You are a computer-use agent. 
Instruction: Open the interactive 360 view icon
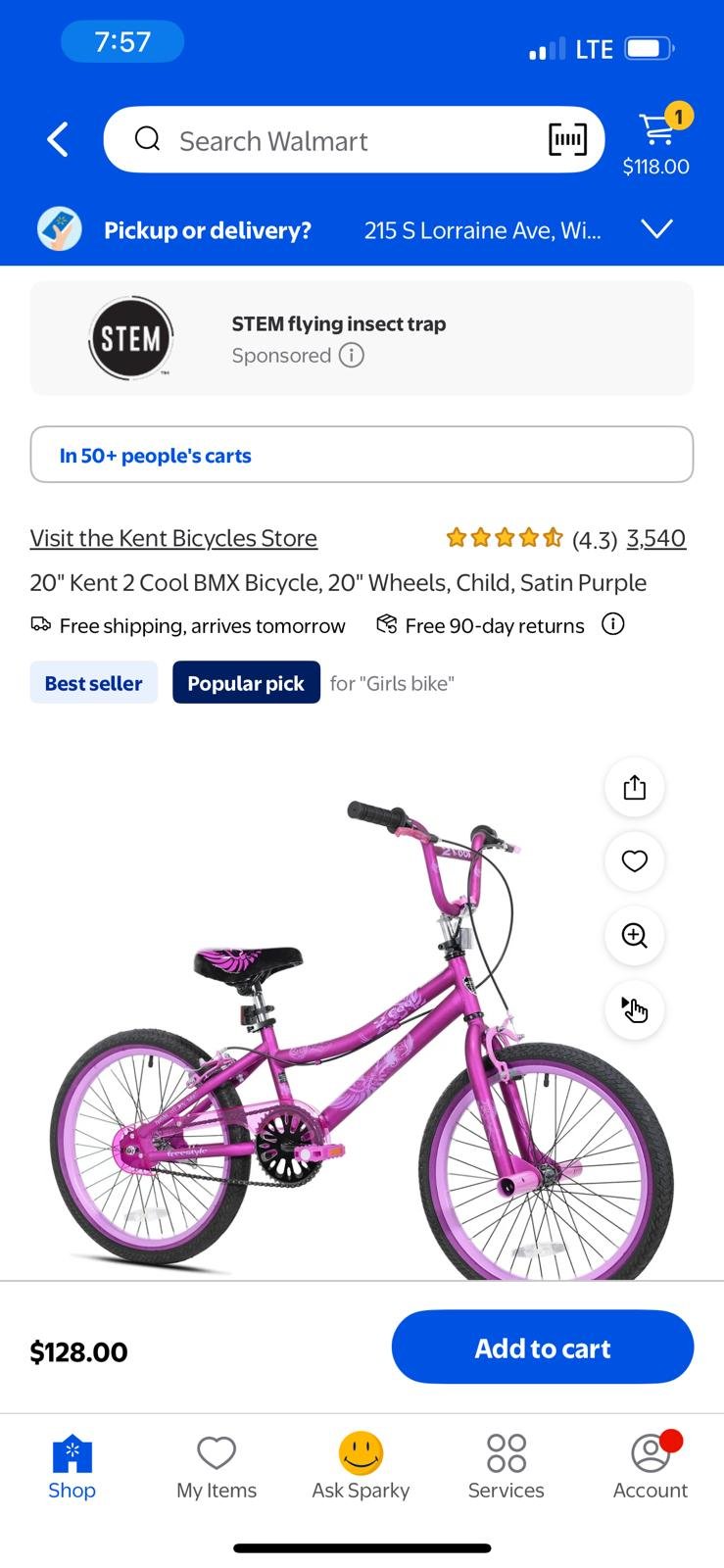pyautogui.click(x=635, y=1009)
